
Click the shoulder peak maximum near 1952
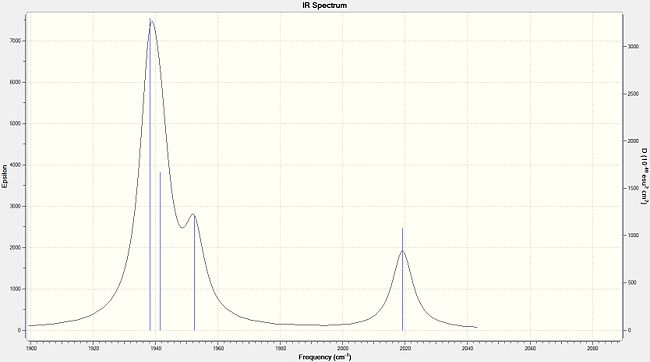(x=193, y=214)
